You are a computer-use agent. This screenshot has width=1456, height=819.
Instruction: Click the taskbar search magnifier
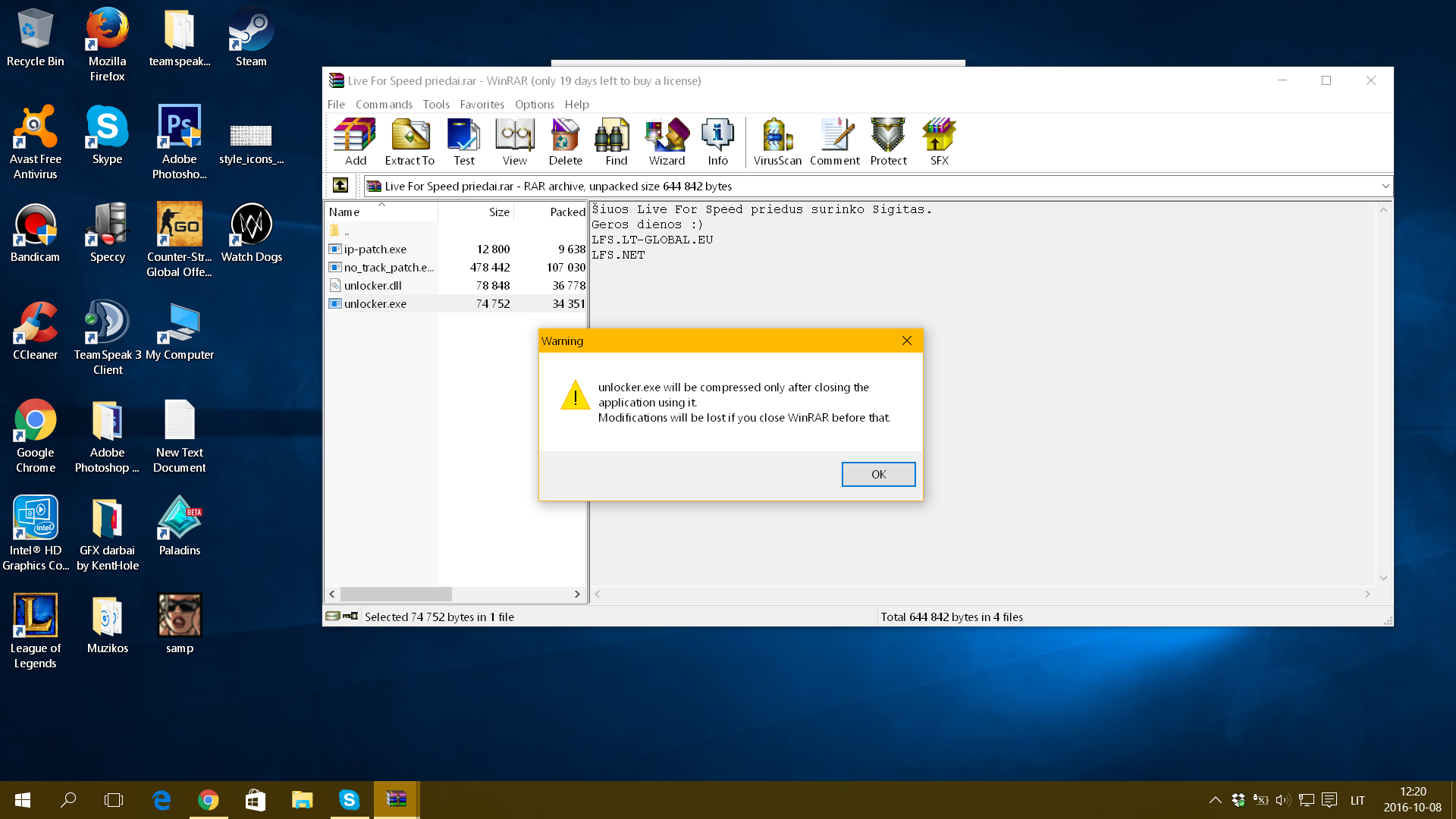click(x=68, y=800)
